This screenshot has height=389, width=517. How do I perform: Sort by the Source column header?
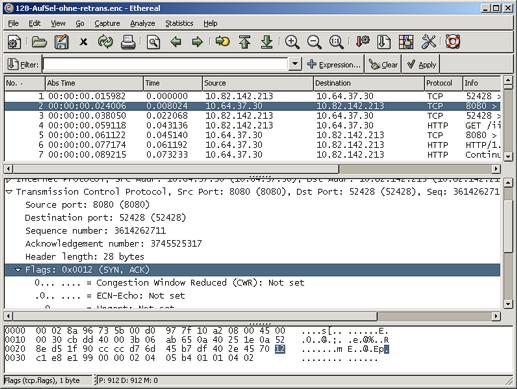258,83
